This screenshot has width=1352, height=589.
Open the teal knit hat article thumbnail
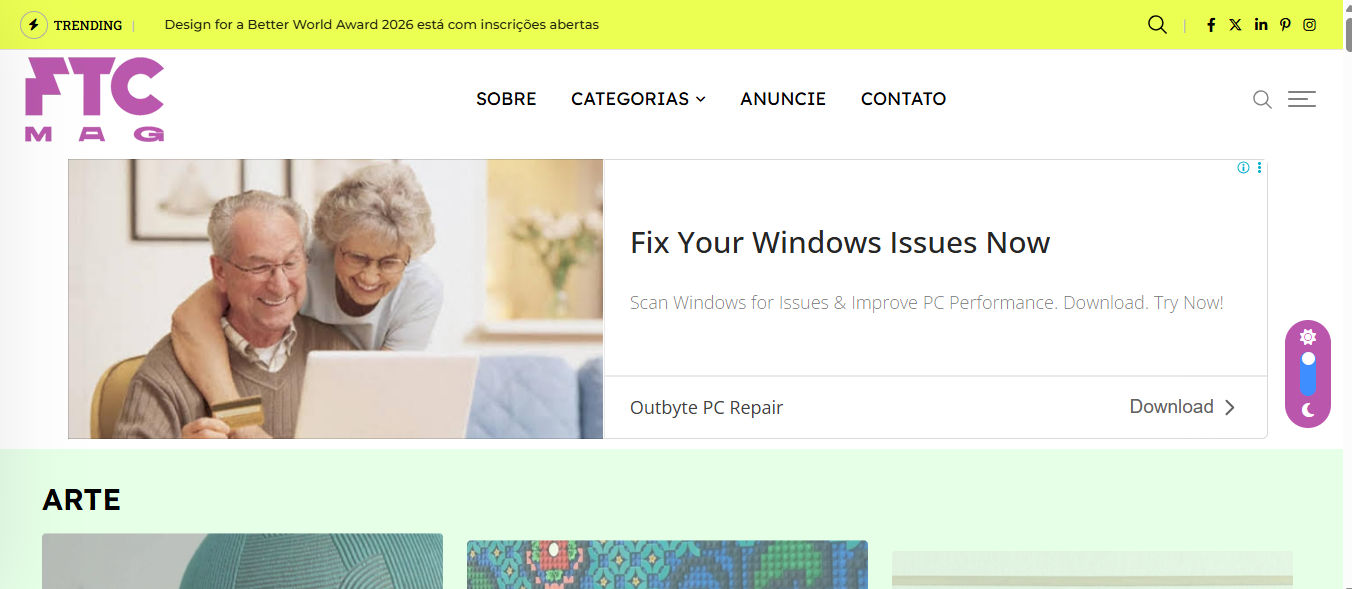click(x=242, y=561)
